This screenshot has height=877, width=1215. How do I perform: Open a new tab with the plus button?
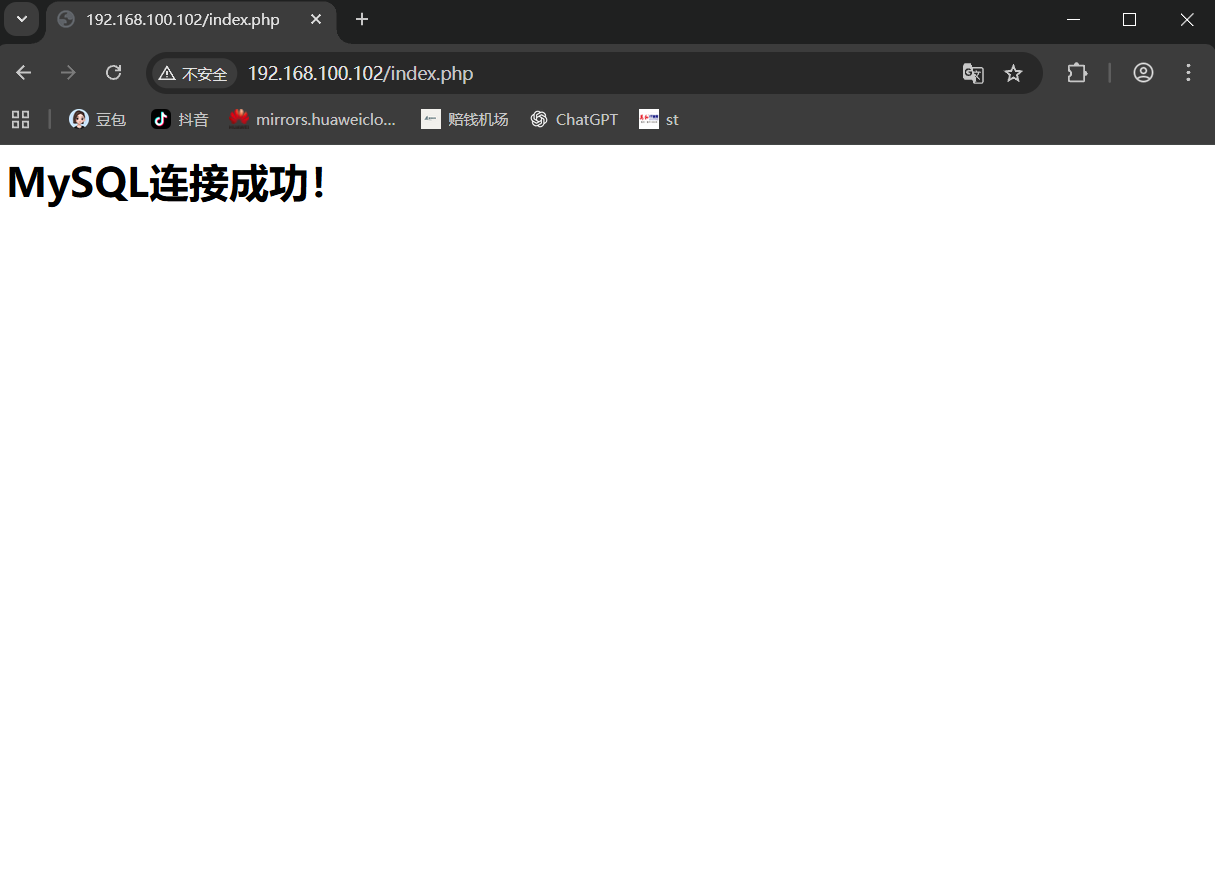(x=361, y=19)
